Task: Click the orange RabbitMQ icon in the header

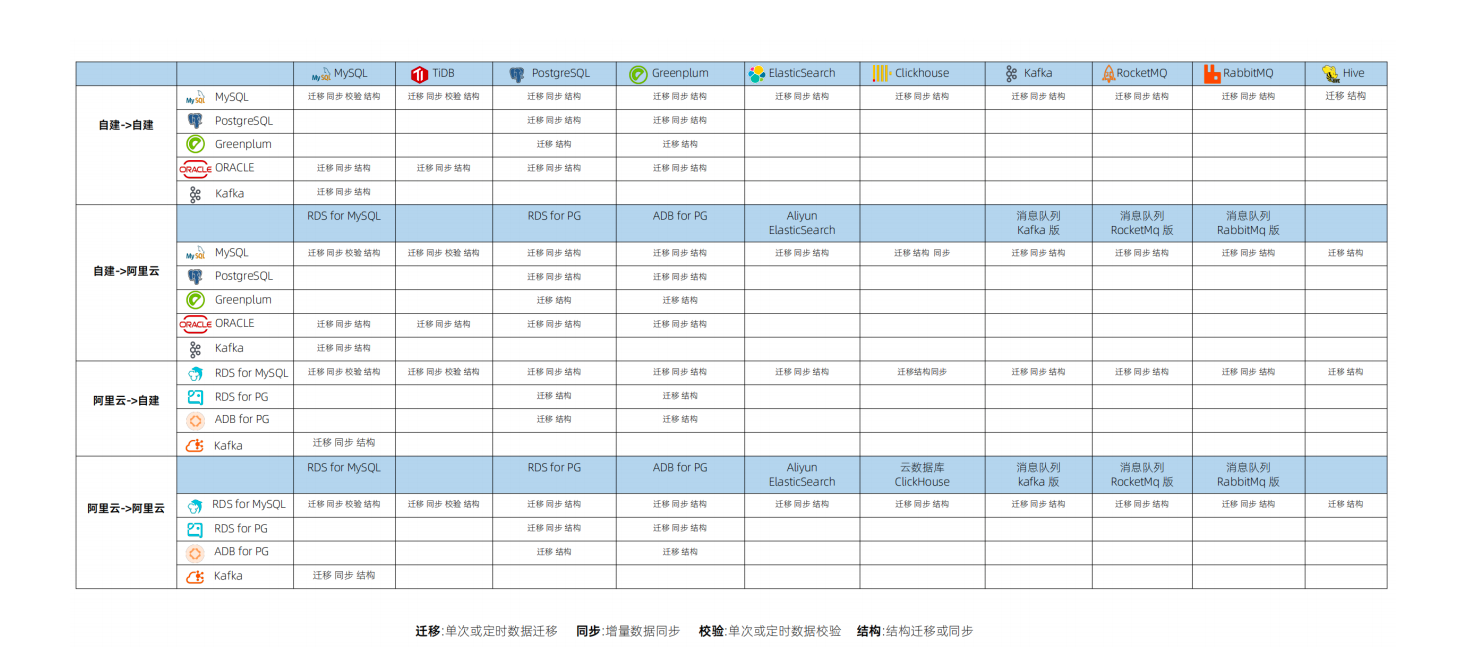Action: [x=1212, y=74]
